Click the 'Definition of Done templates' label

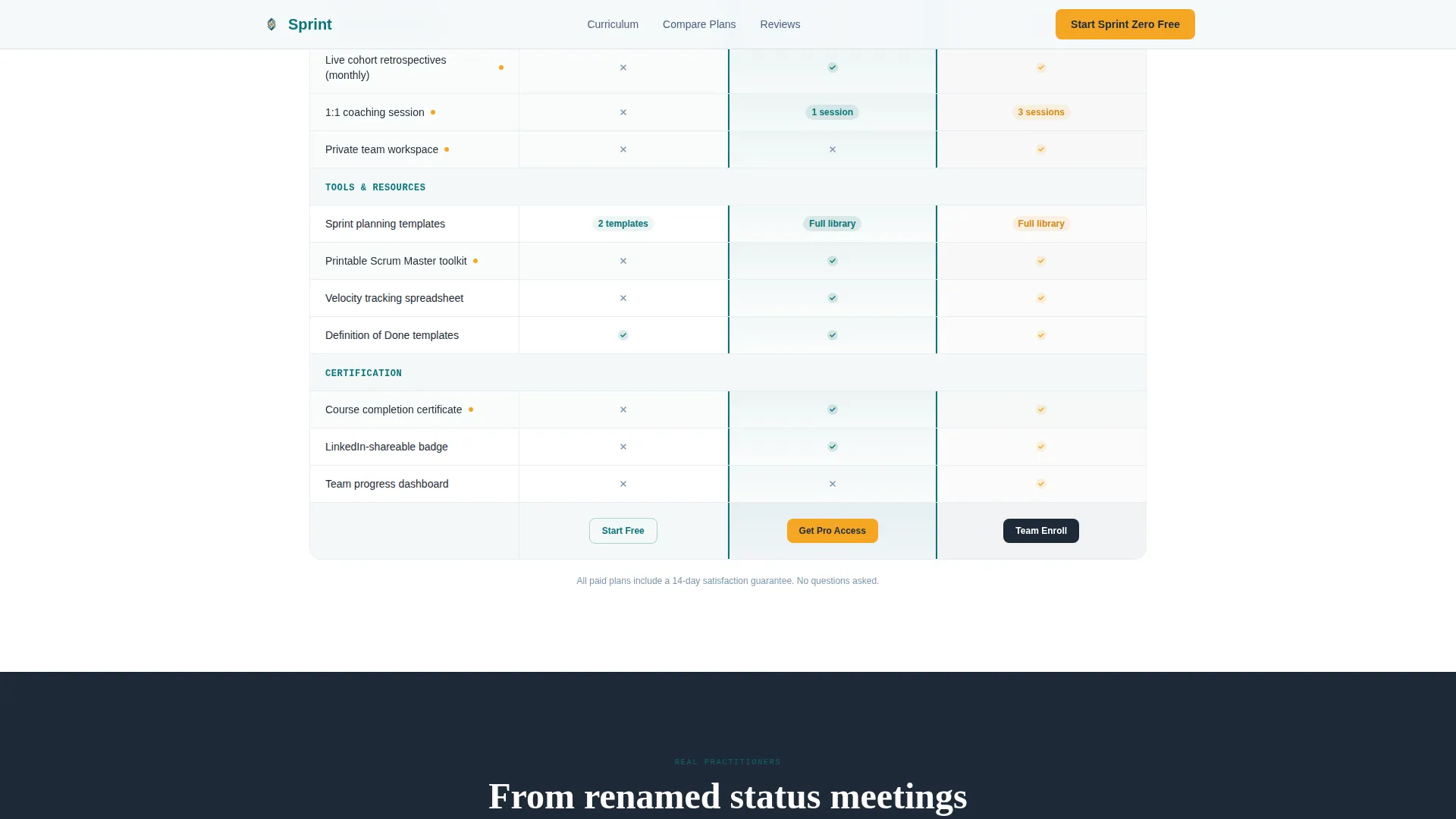[x=392, y=335]
